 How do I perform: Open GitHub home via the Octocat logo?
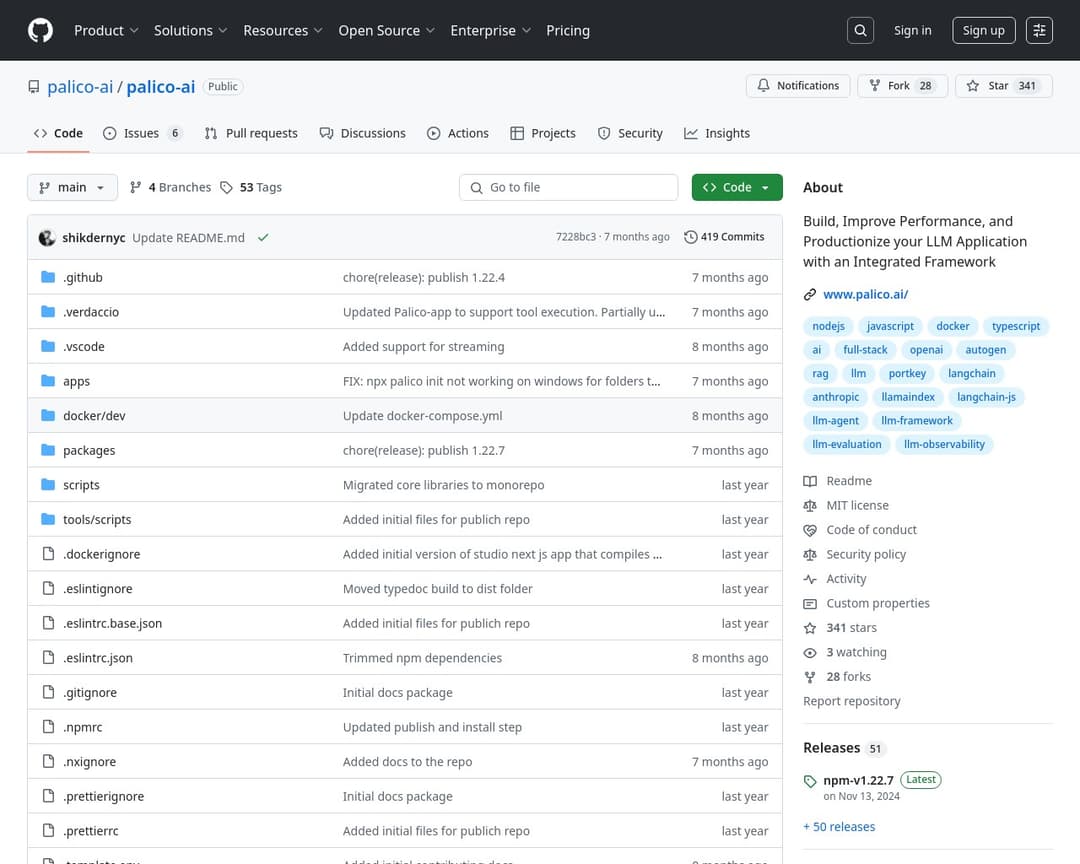pyautogui.click(x=40, y=30)
